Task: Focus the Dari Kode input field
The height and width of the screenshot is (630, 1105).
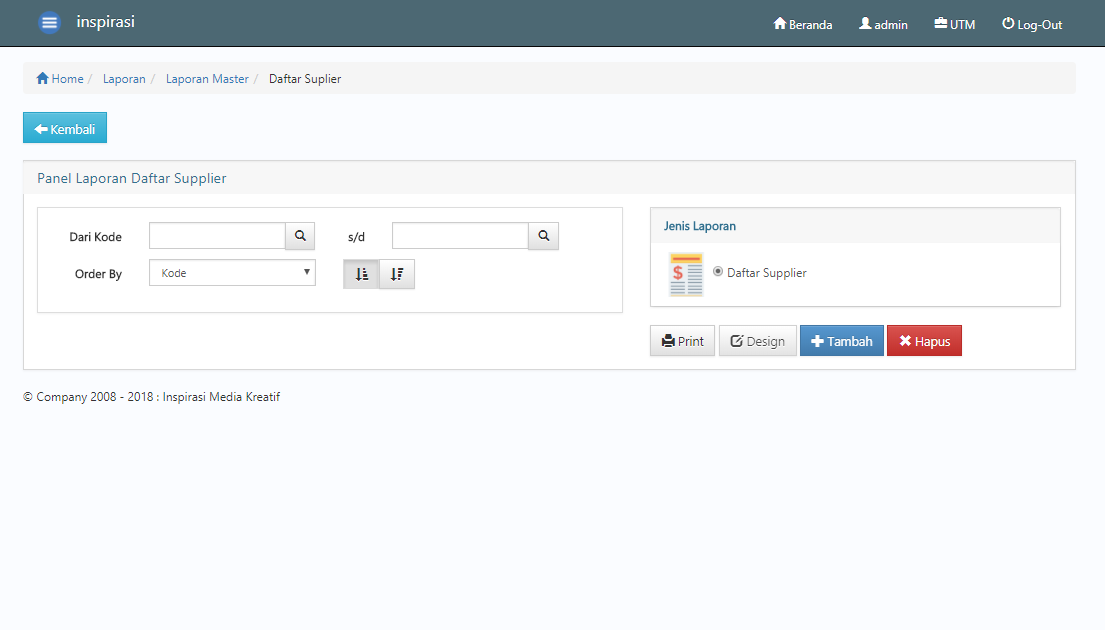Action: [x=217, y=235]
